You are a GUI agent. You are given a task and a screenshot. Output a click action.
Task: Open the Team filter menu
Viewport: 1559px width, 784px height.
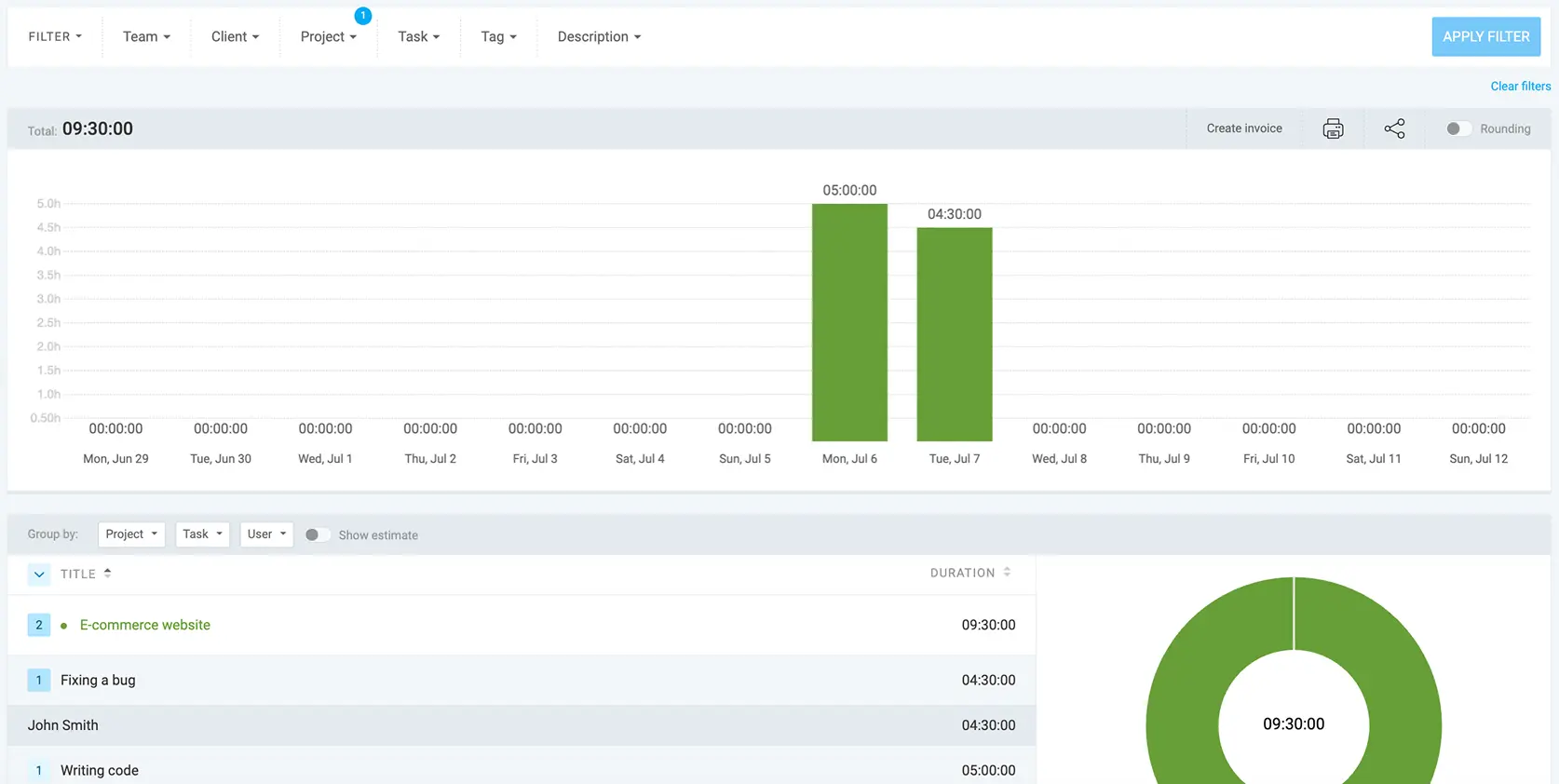click(x=146, y=36)
